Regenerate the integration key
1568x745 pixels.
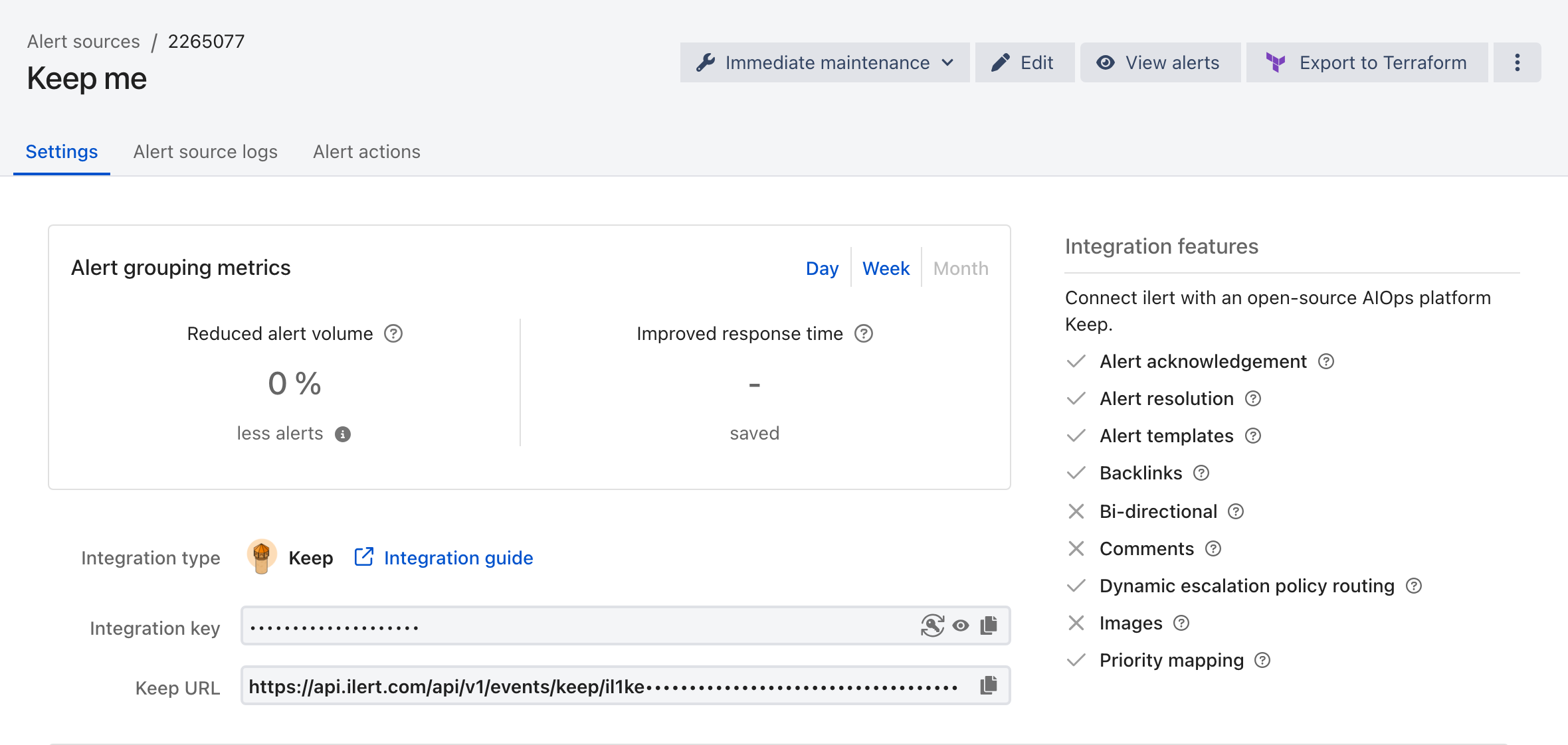click(932, 625)
